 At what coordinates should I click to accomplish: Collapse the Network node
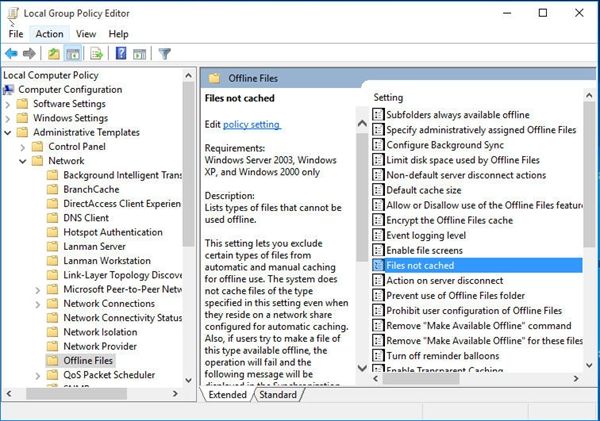click(23, 161)
